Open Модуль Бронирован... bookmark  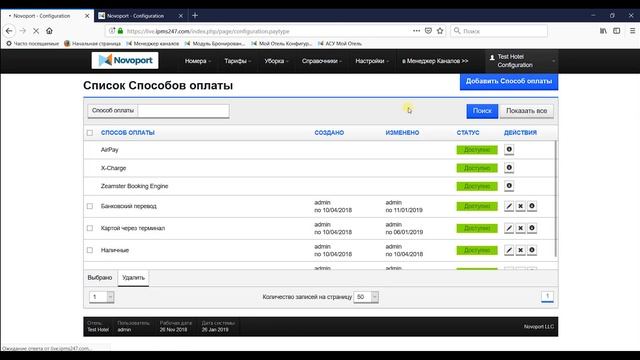click(x=215, y=43)
